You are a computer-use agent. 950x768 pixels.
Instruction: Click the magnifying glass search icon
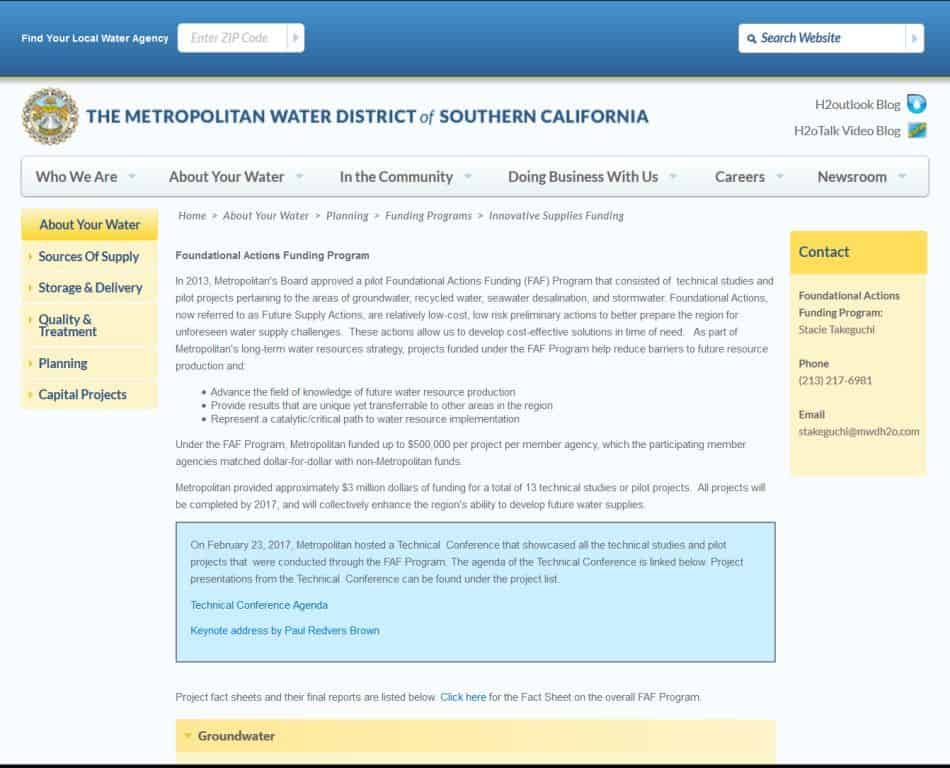pyautogui.click(x=752, y=39)
